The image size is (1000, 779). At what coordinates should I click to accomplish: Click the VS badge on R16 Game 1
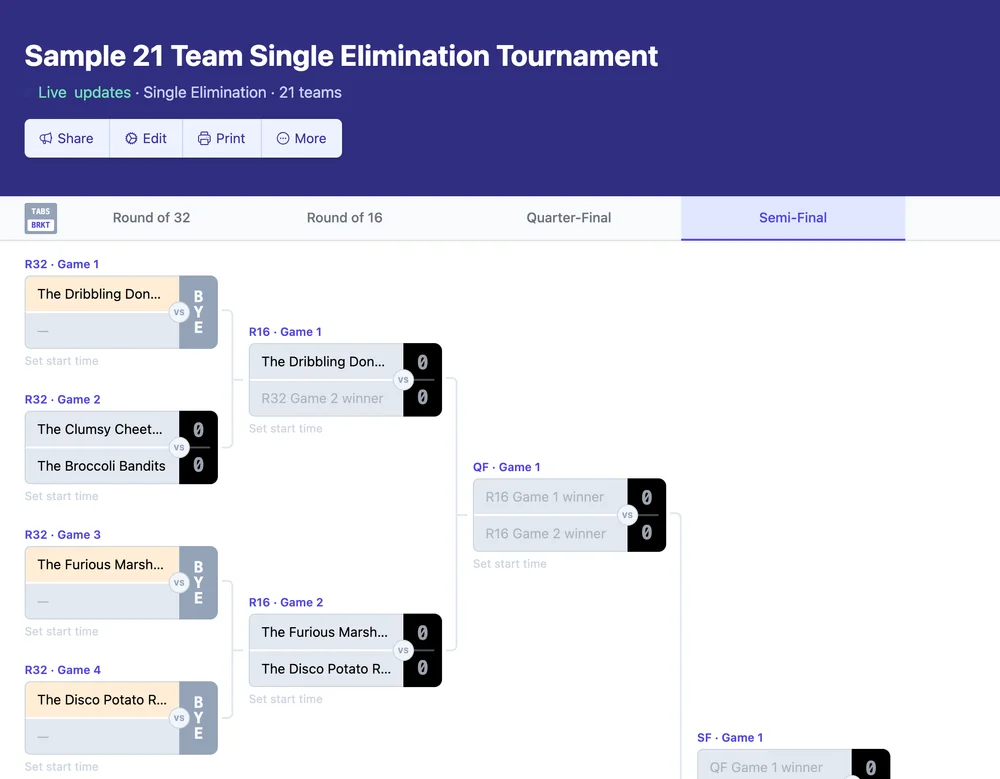pyautogui.click(x=403, y=380)
